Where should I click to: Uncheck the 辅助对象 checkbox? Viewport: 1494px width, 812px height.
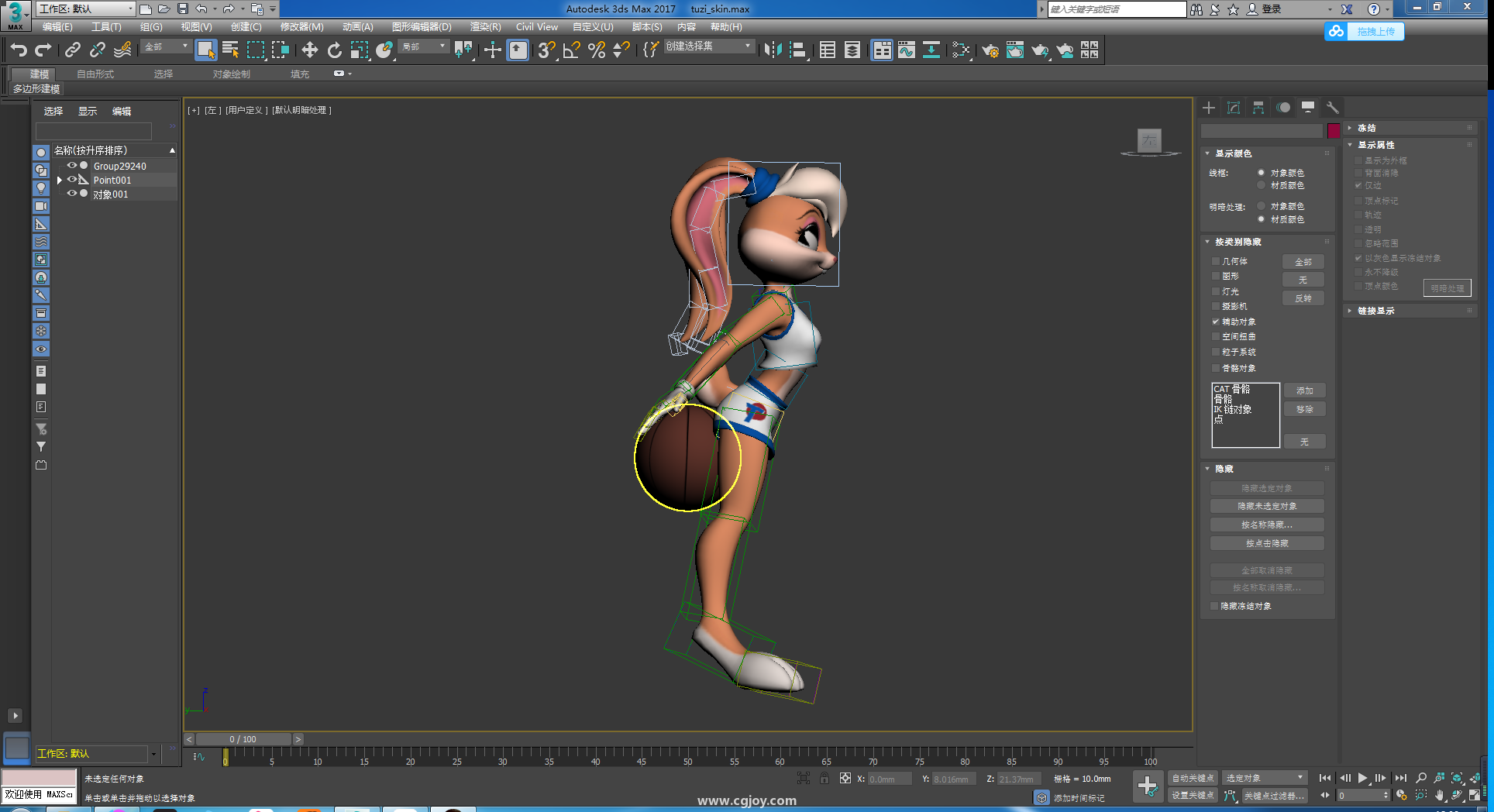click(x=1216, y=322)
